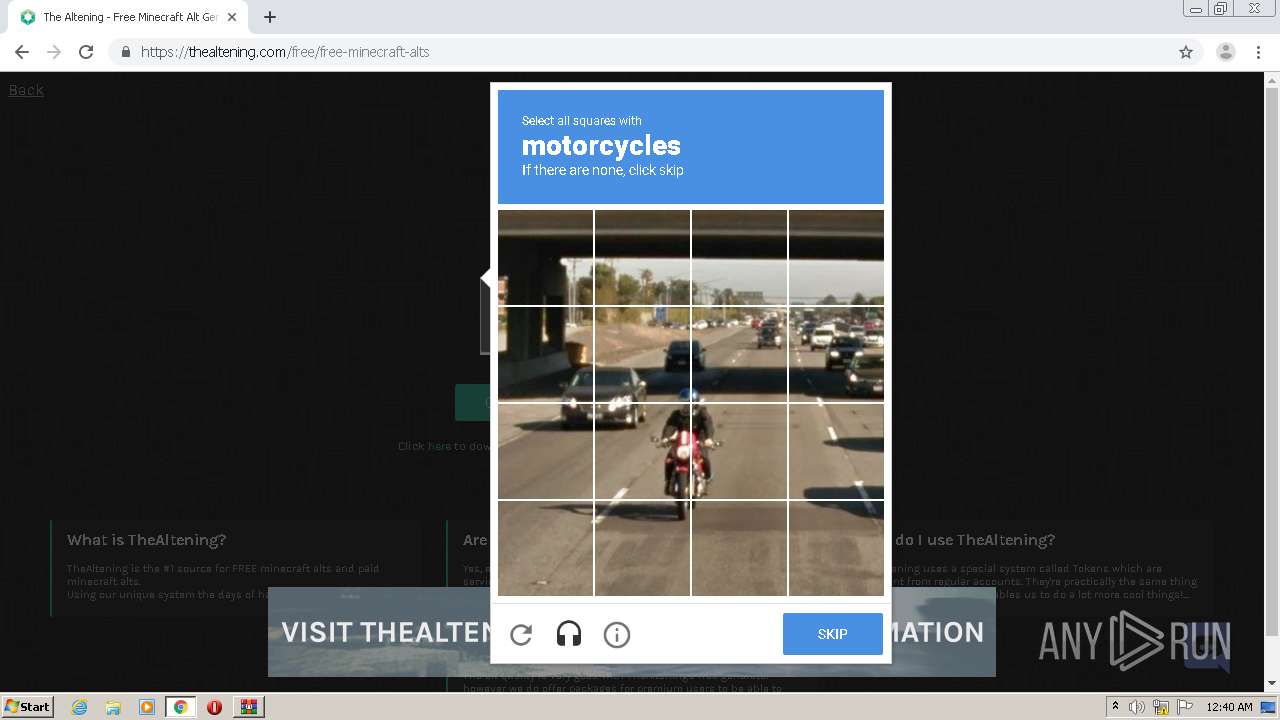Reload the browser page
Viewport: 1280px width, 720px height.
[x=86, y=52]
